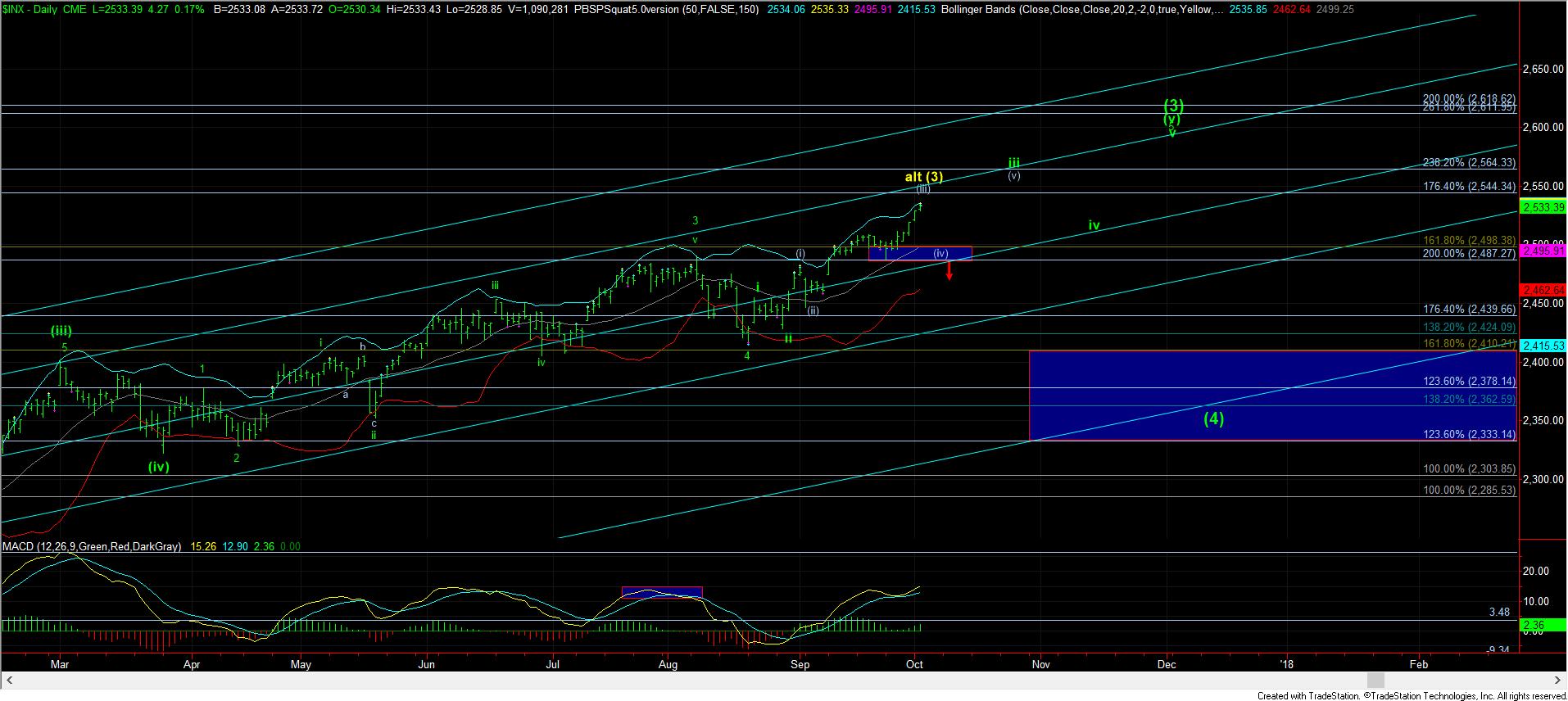Click the small blue (iv) support box
This screenshot has width=1568, height=701.
coord(920,253)
